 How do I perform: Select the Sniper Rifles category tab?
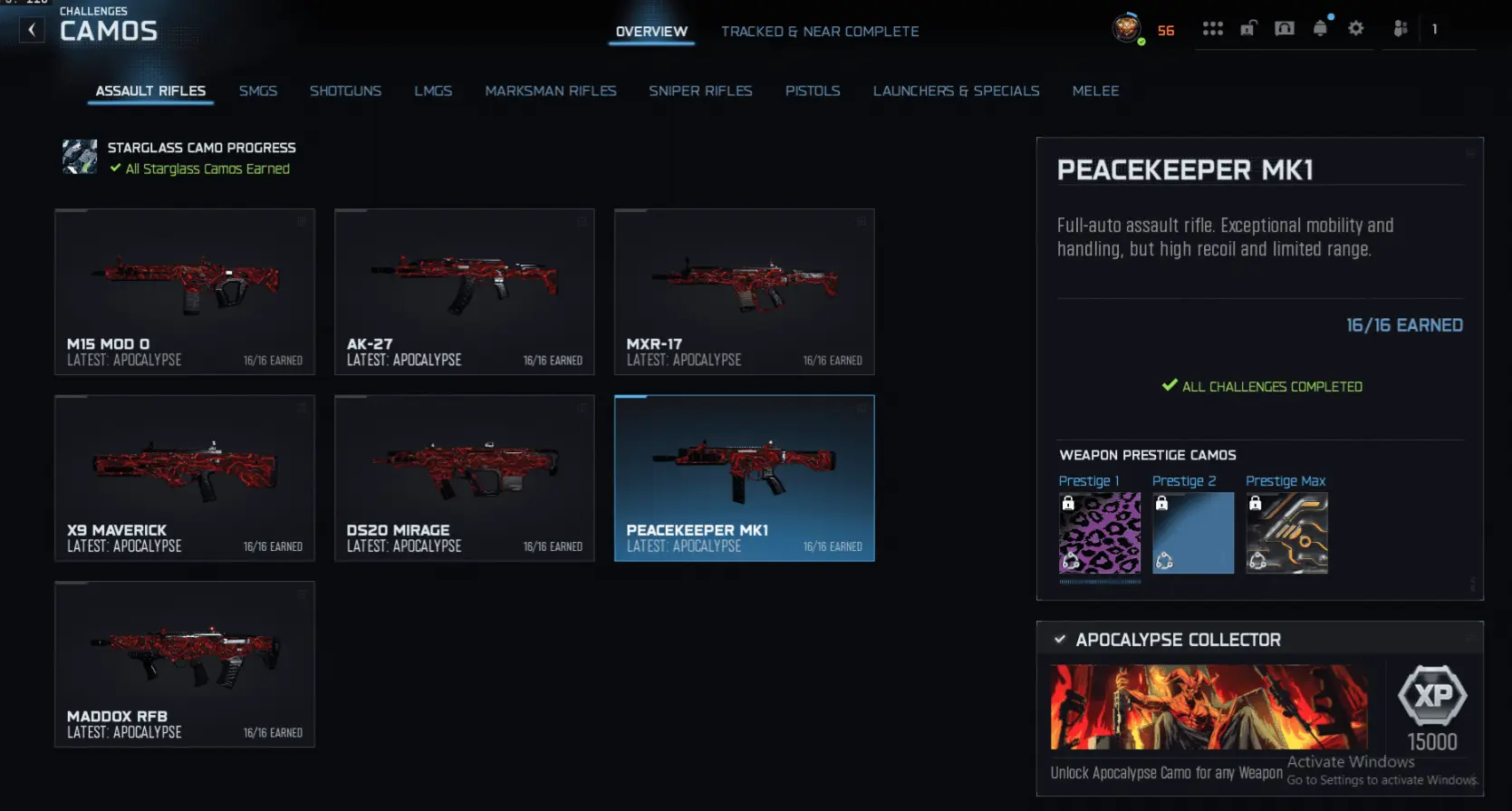pos(700,91)
